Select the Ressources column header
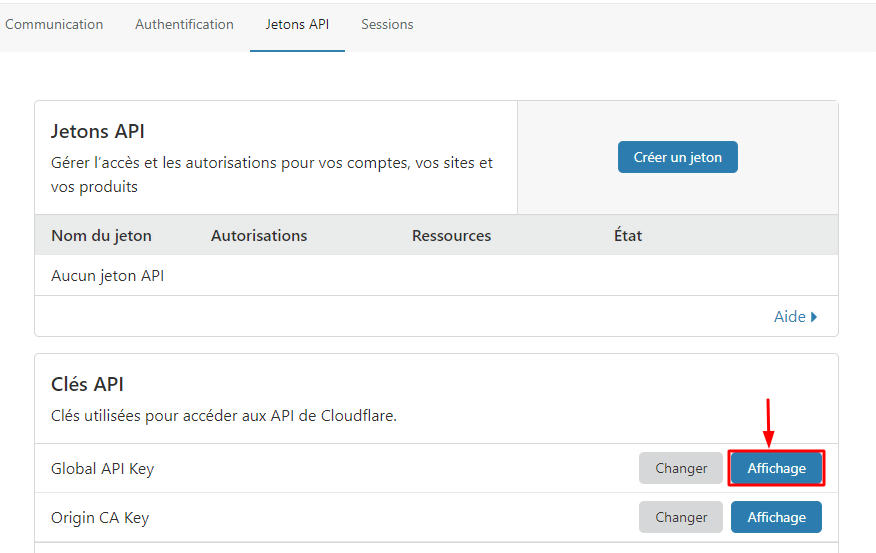Image resolution: width=876 pixels, height=553 pixels. 451,236
